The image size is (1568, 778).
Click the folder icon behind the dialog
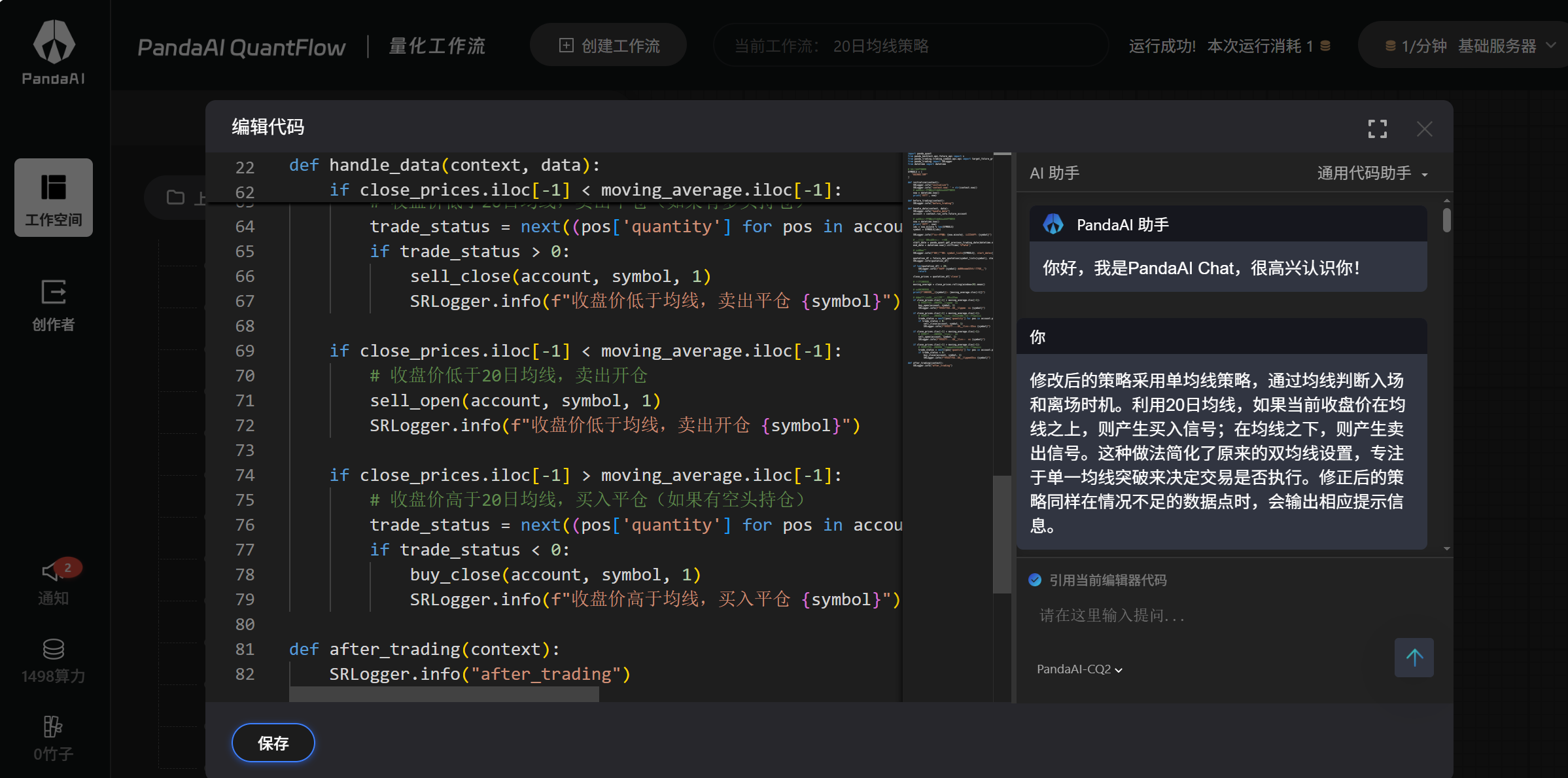tap(175, 197)
